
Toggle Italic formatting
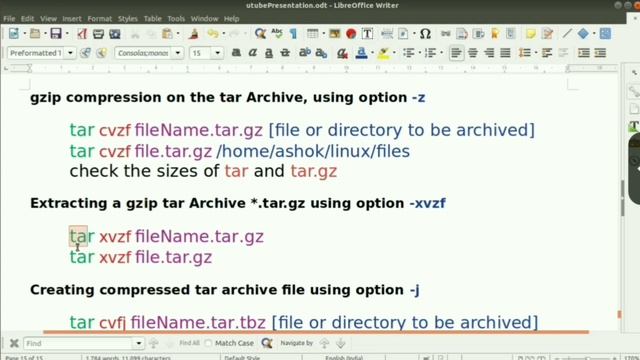(x=252, y=53)
